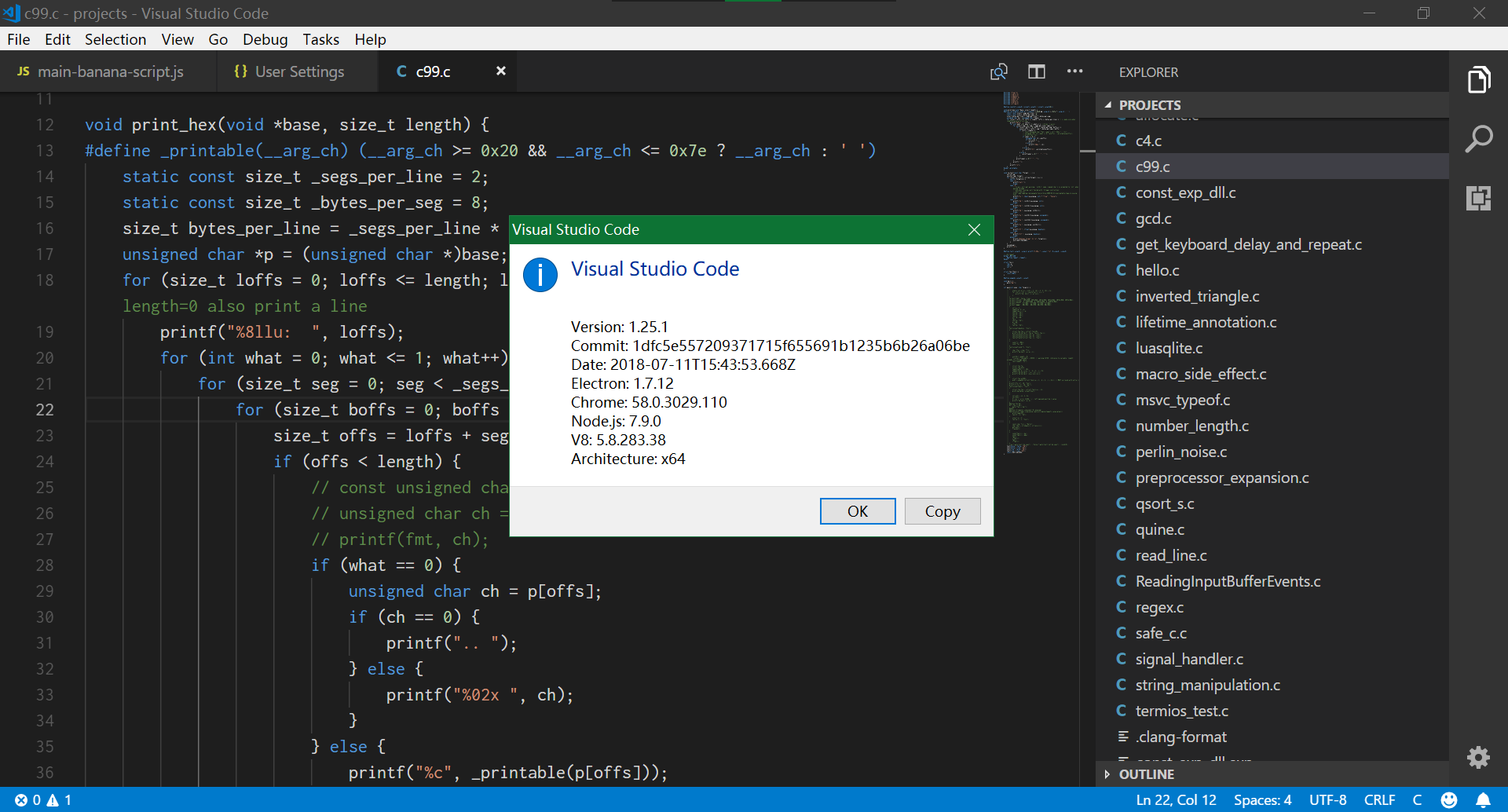The image size is (1508, 812).
Task: Open the More Actions ellipsis menu
Action: 1074,71
